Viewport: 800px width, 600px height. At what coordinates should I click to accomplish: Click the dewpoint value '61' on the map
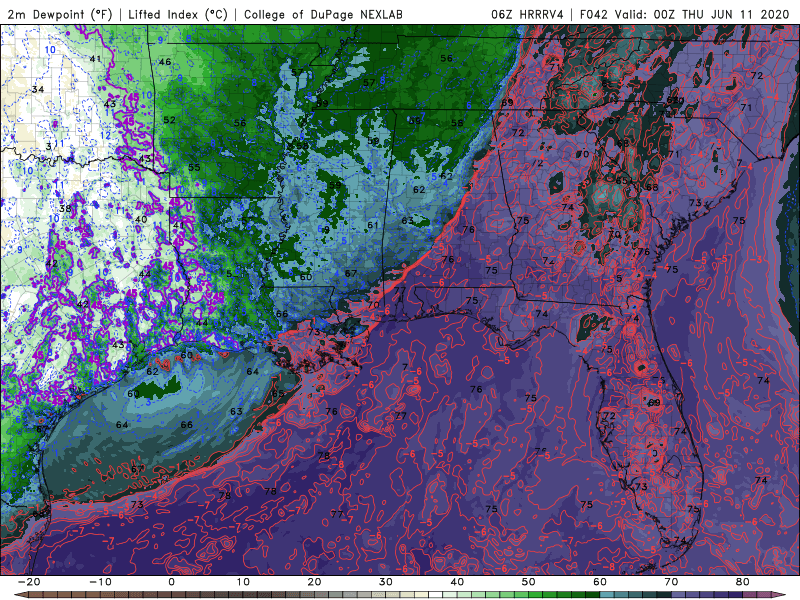tap(373, 224)
